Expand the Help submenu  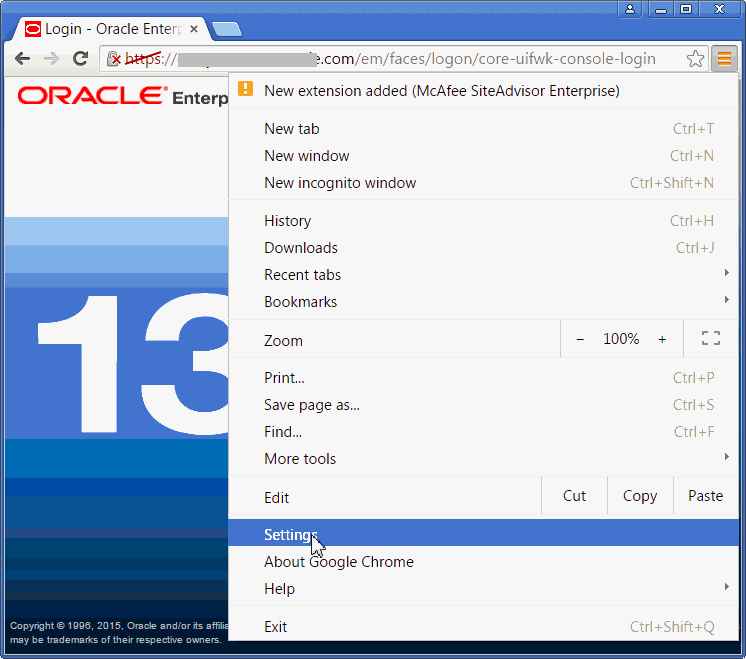483,589
